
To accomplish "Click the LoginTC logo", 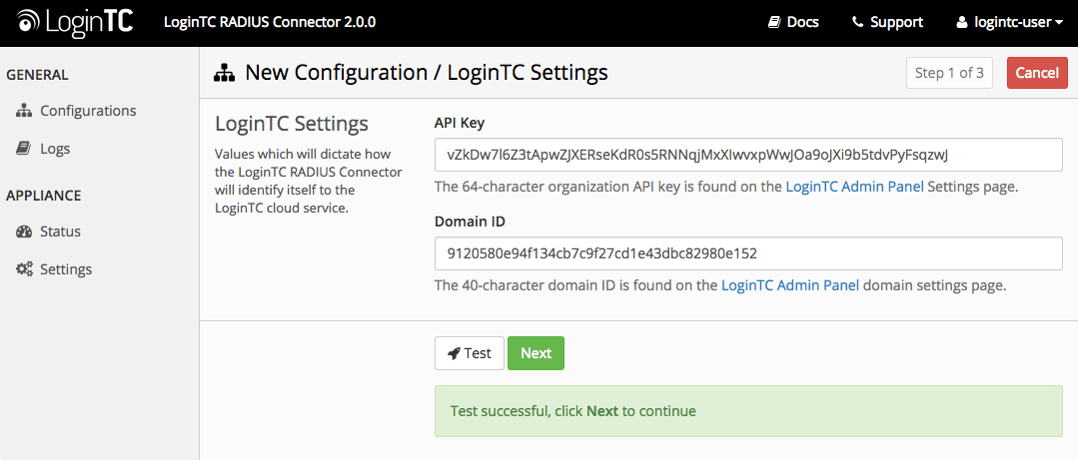I will [75, 22].
